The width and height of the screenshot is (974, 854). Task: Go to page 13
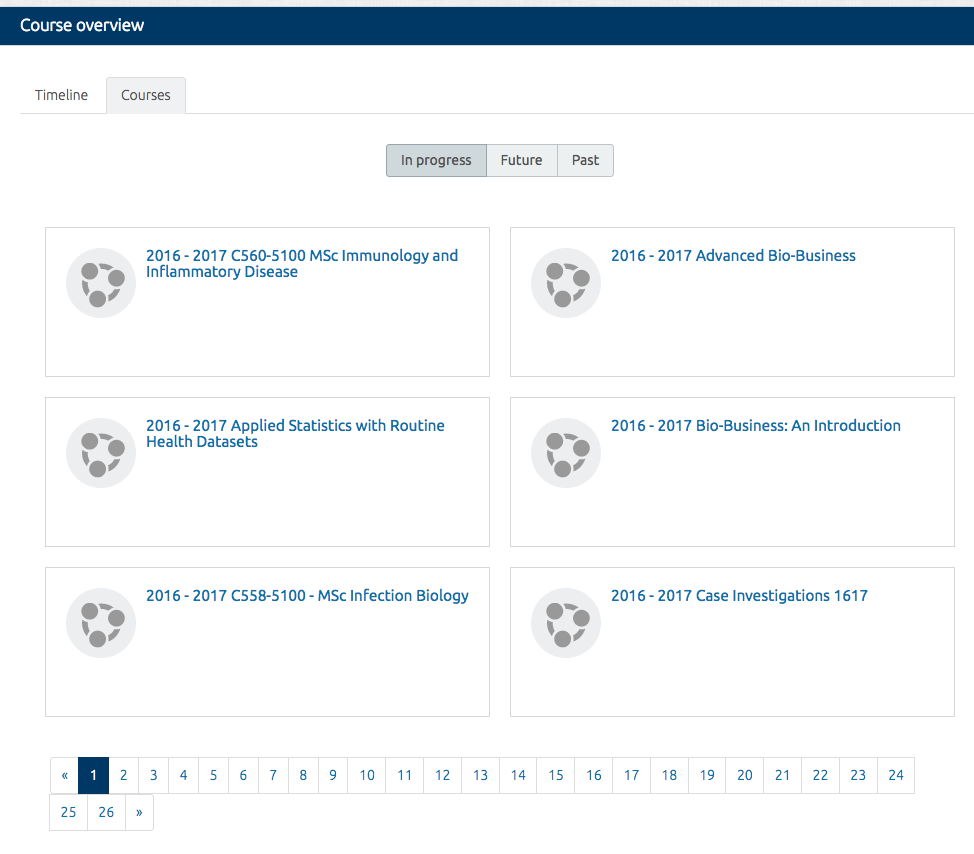[480, 775]
